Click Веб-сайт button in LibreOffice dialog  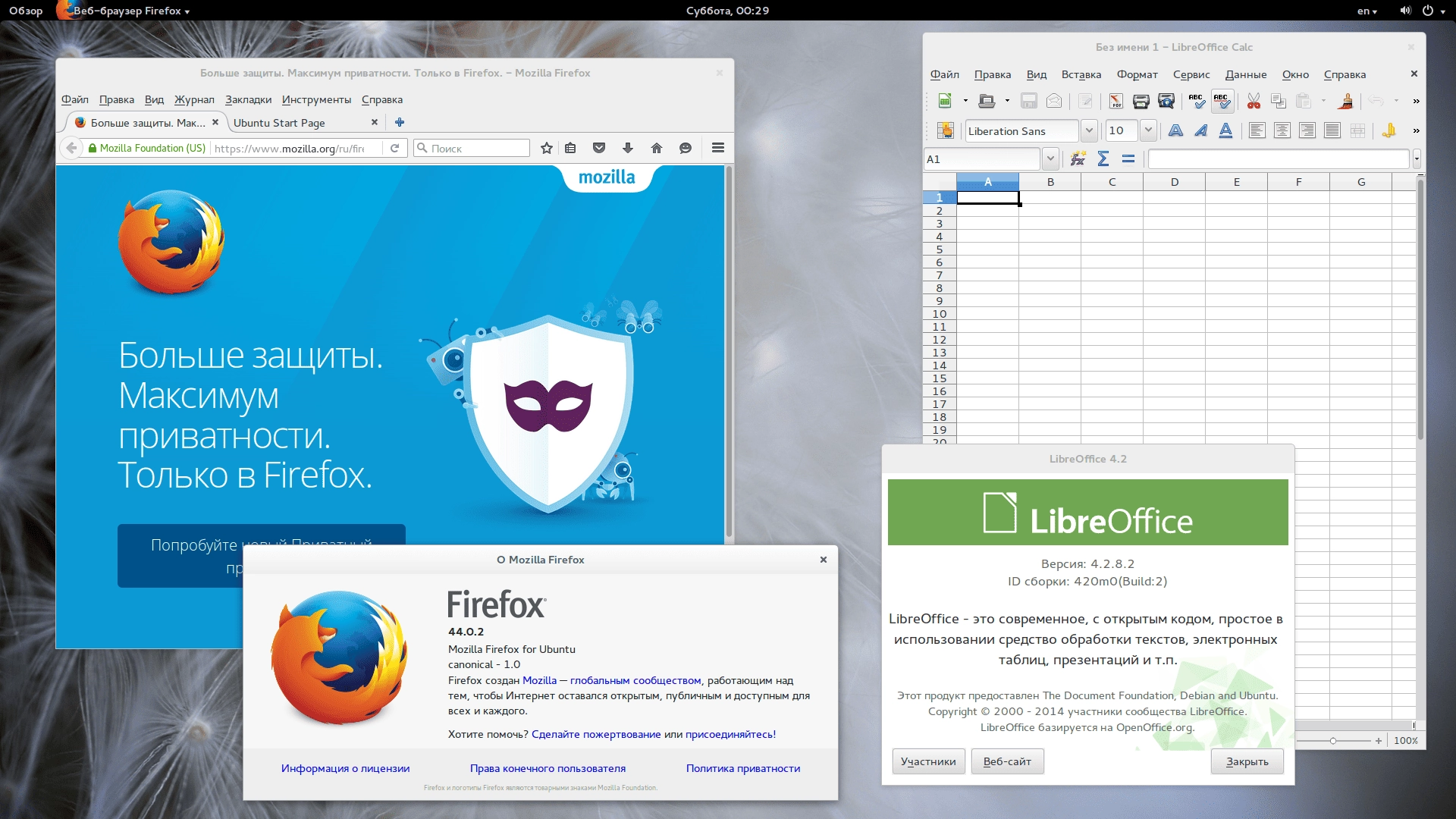click(x=1007, y=761)
